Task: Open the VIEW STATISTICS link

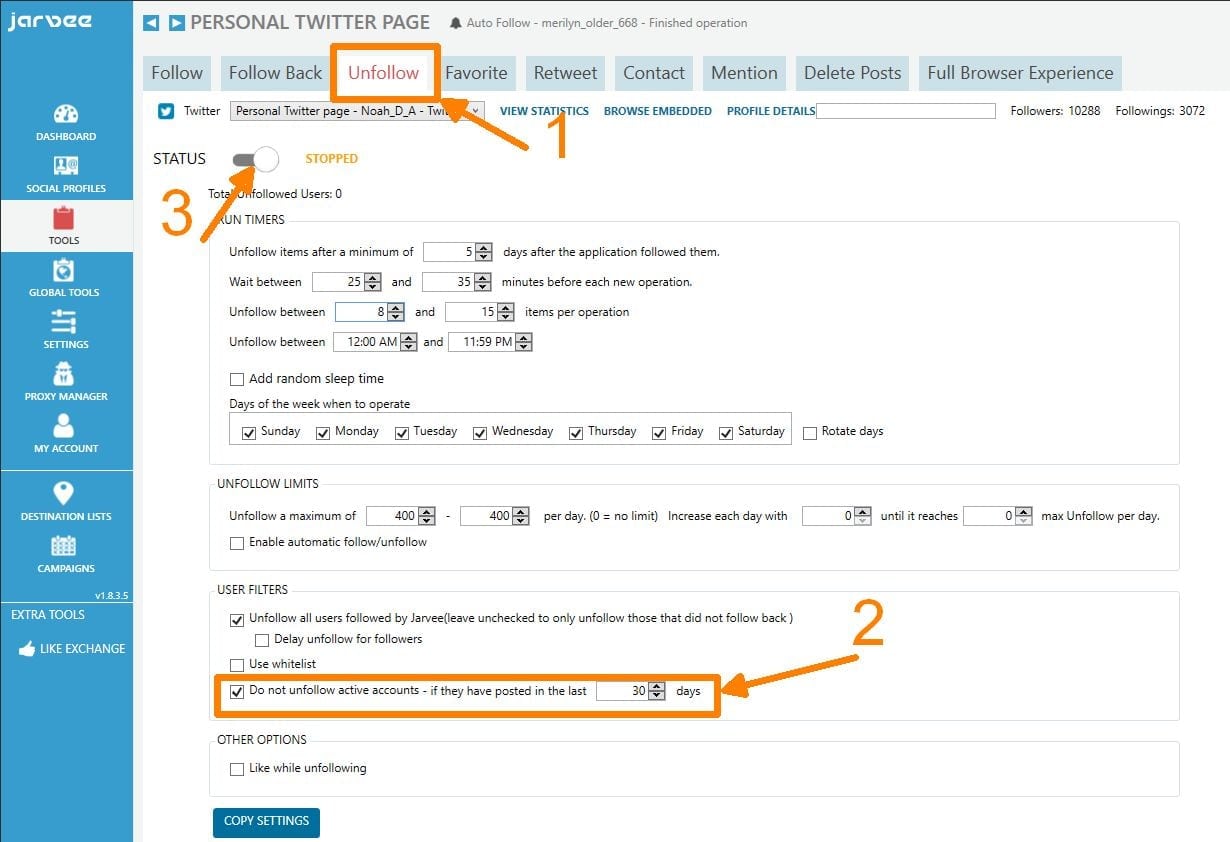Action: pos(544,111)
